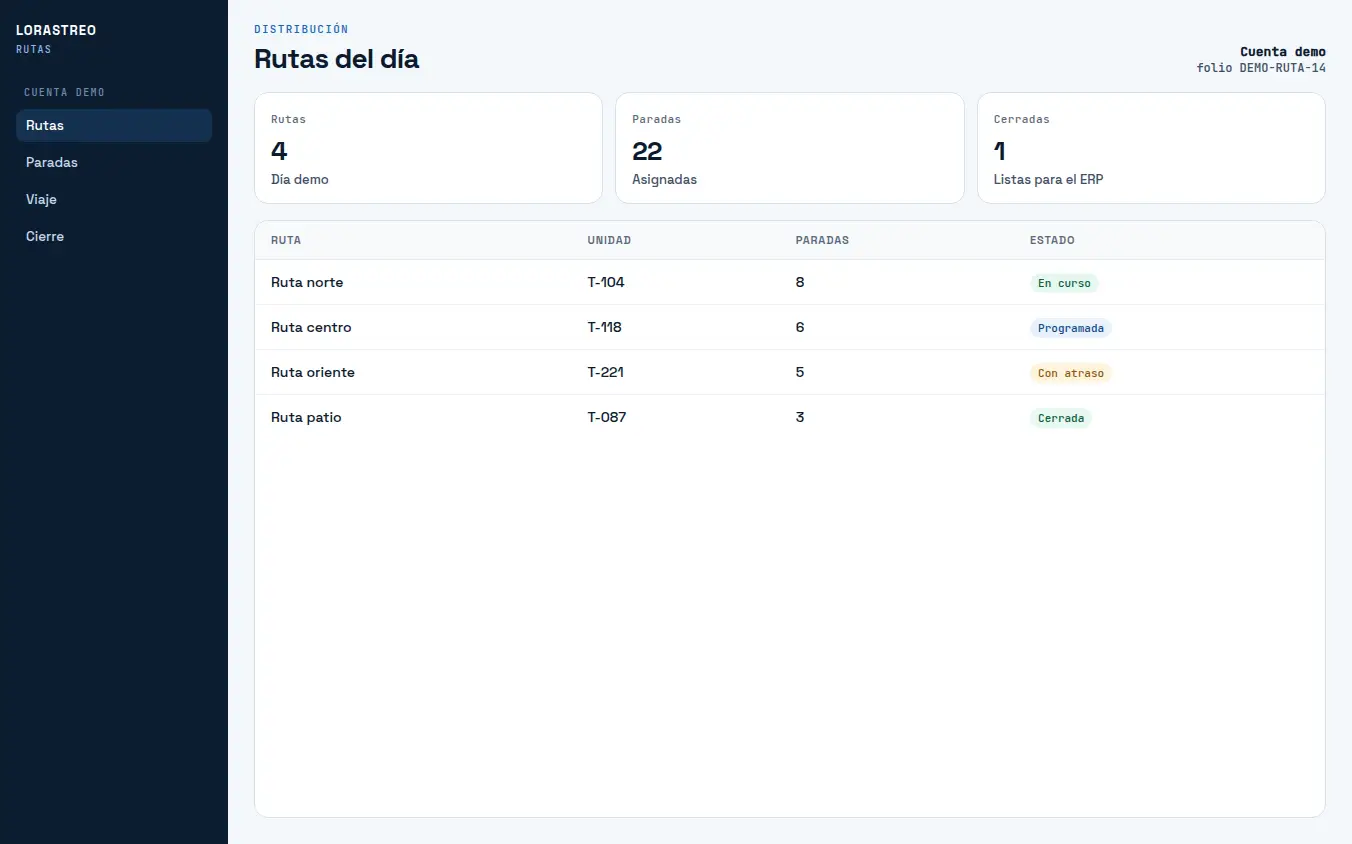Click the ESTADO column header
Image resolution: width=1352 pixels, height=844 pixels.
tap(1052, 240)
